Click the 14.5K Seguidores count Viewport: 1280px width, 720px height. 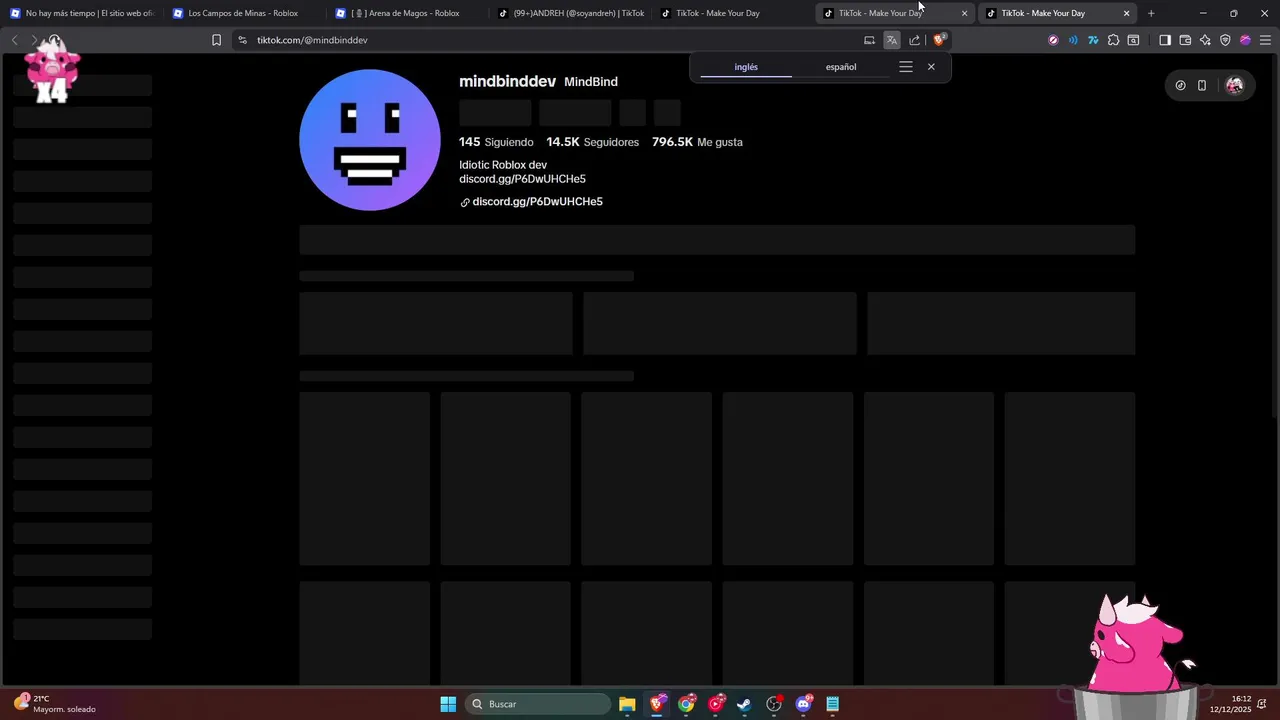pos(592,142)
